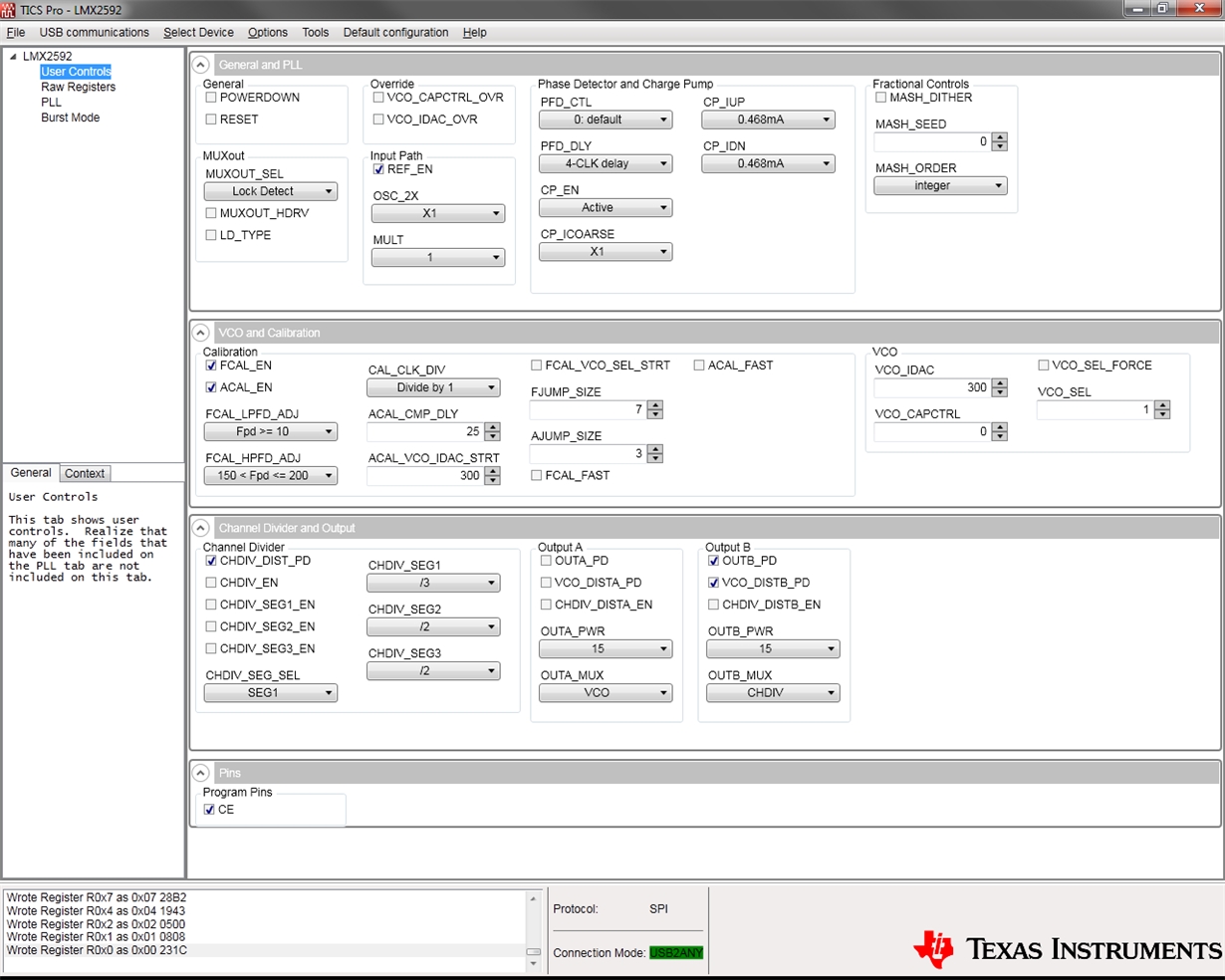Open the USB communications menu

coord(94,33)
